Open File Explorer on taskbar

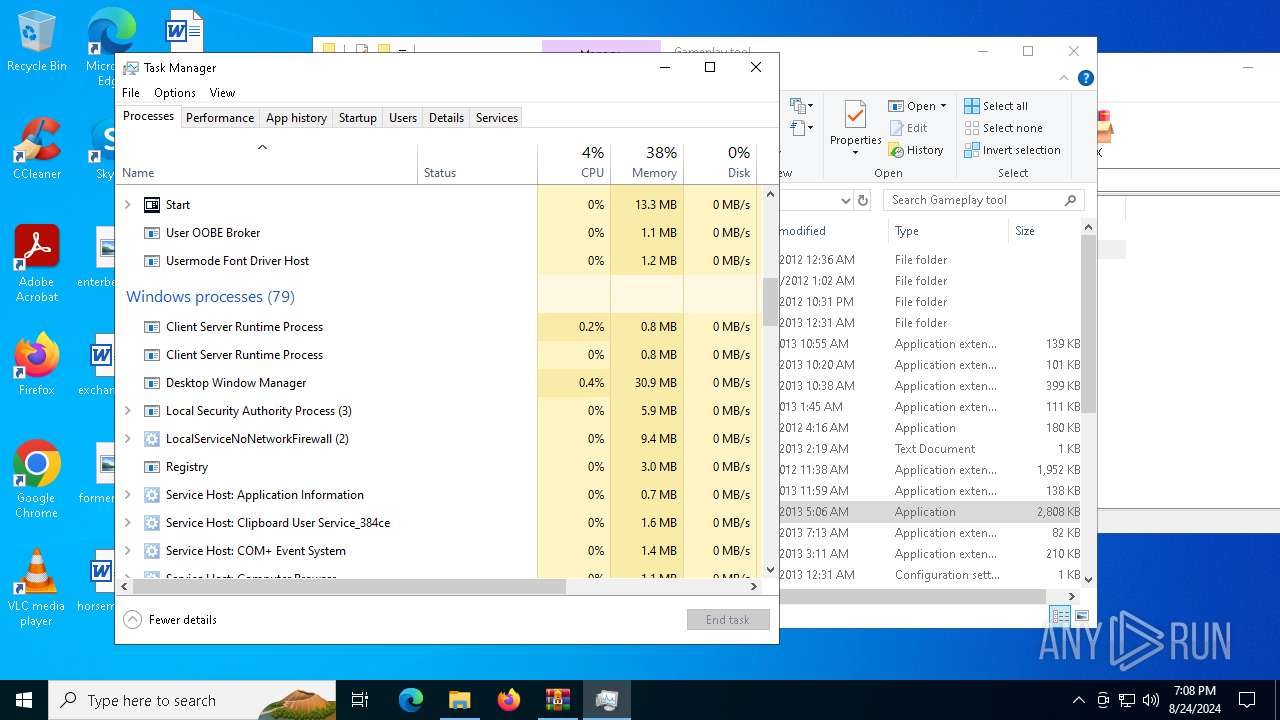pos(459,700)
